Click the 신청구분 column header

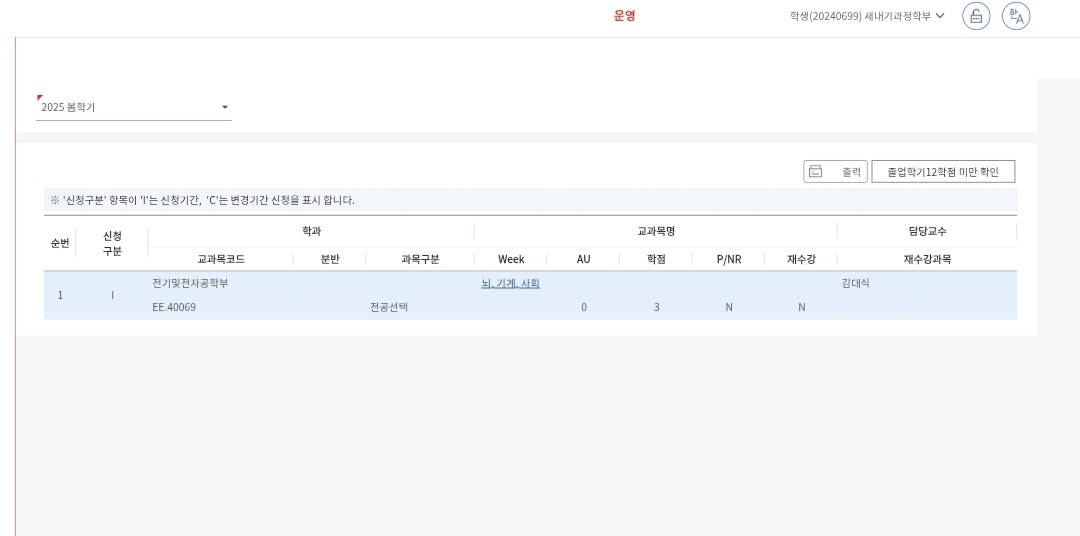112,244
